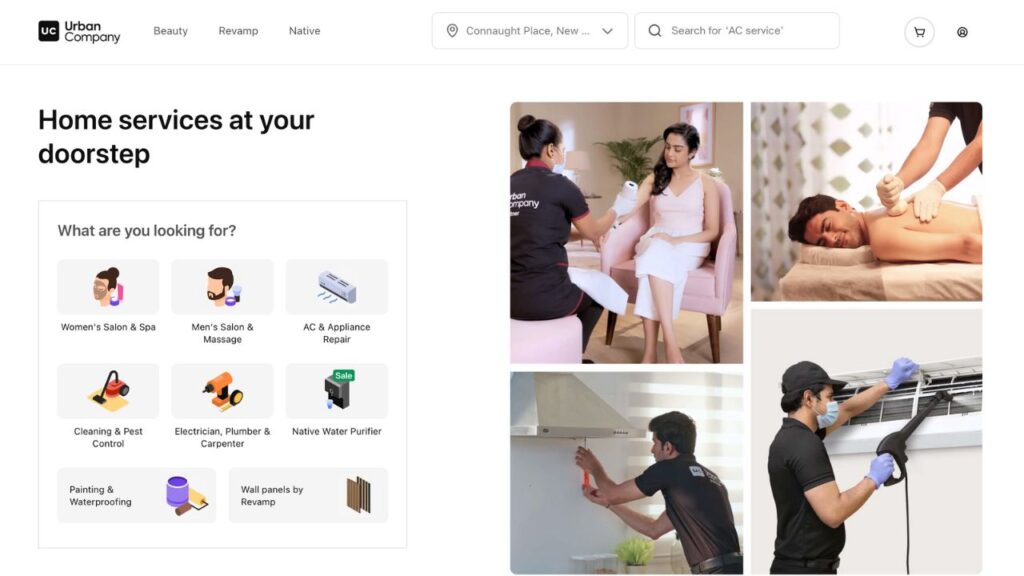Expand the Connaught Place location dropdown
This screenshot has width=1024, height=576.
coord(530,31)
